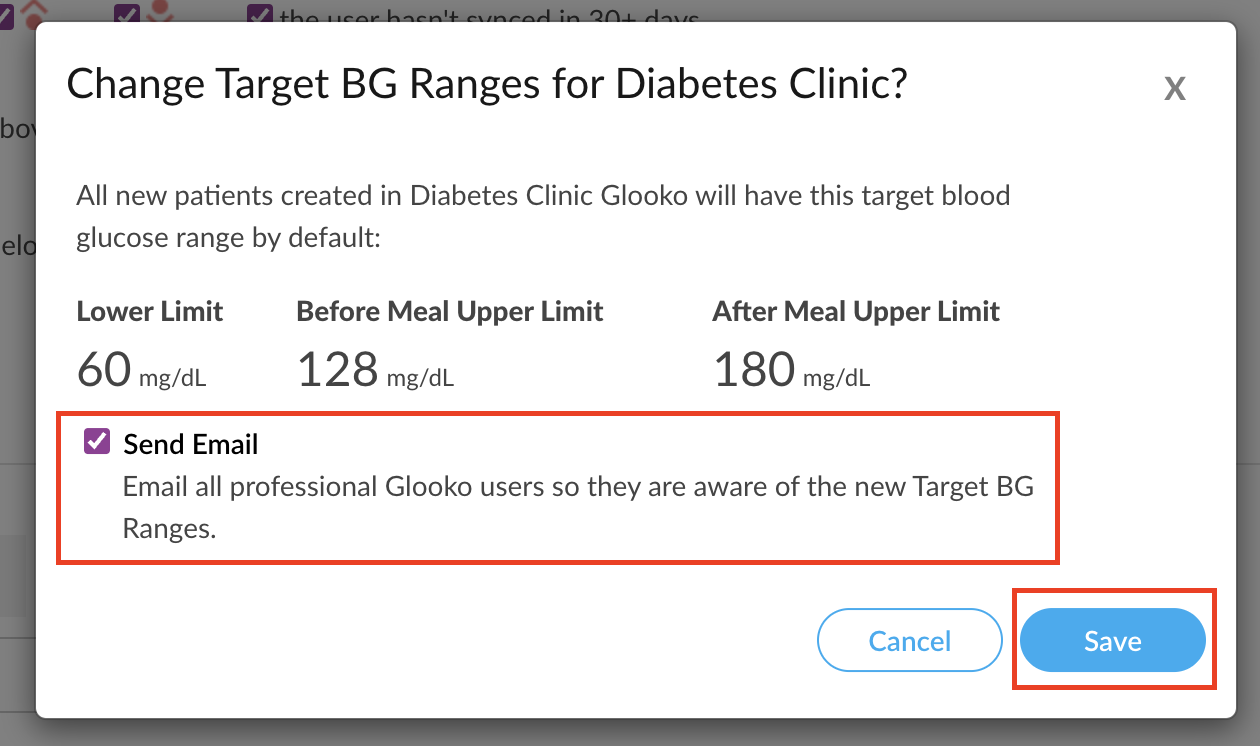Screen dimensions: 1260x746
Task: Select the 60 mg/dL lower limit value
Action: coord(141,371)
